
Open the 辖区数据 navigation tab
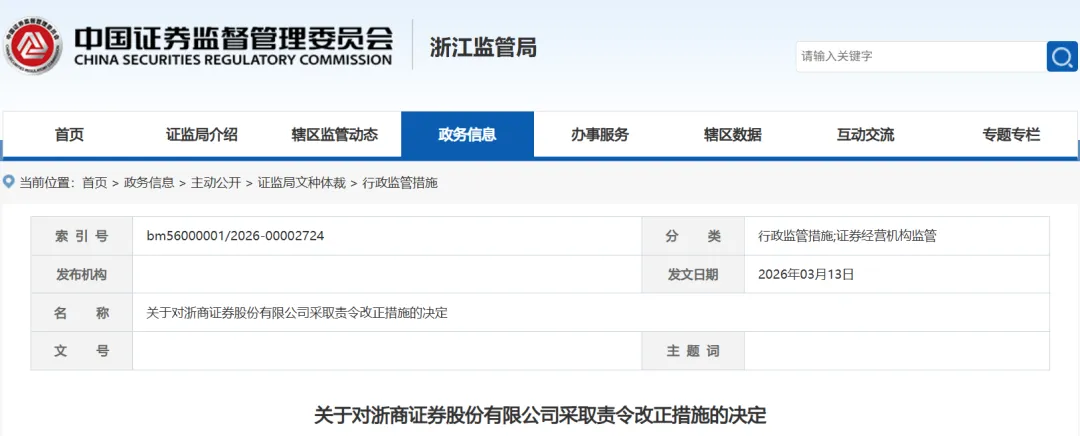(x=733, y=135)
